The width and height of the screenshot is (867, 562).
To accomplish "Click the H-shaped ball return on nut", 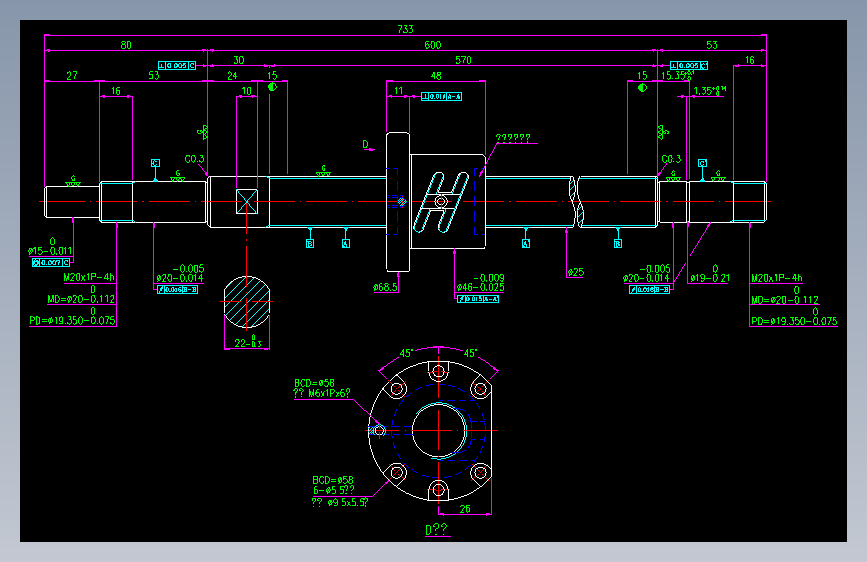I will 441,202.
